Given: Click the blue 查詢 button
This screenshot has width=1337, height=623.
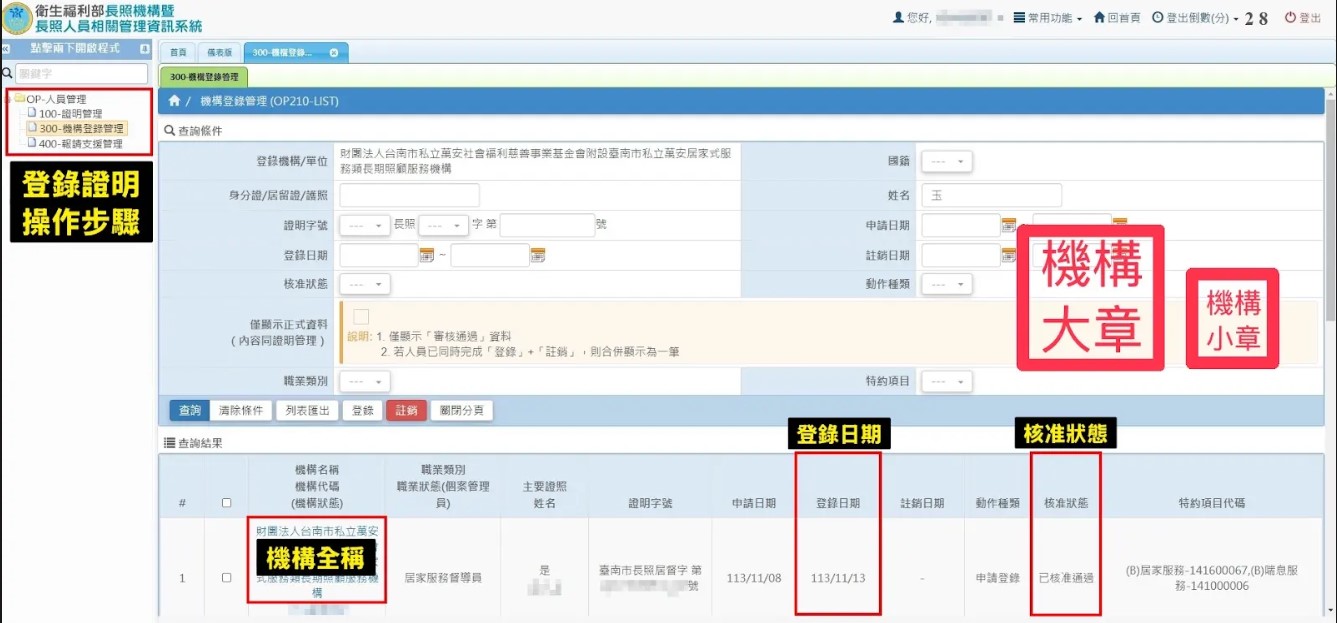Looking at the screenshot, I should click(x=189, y=410).
